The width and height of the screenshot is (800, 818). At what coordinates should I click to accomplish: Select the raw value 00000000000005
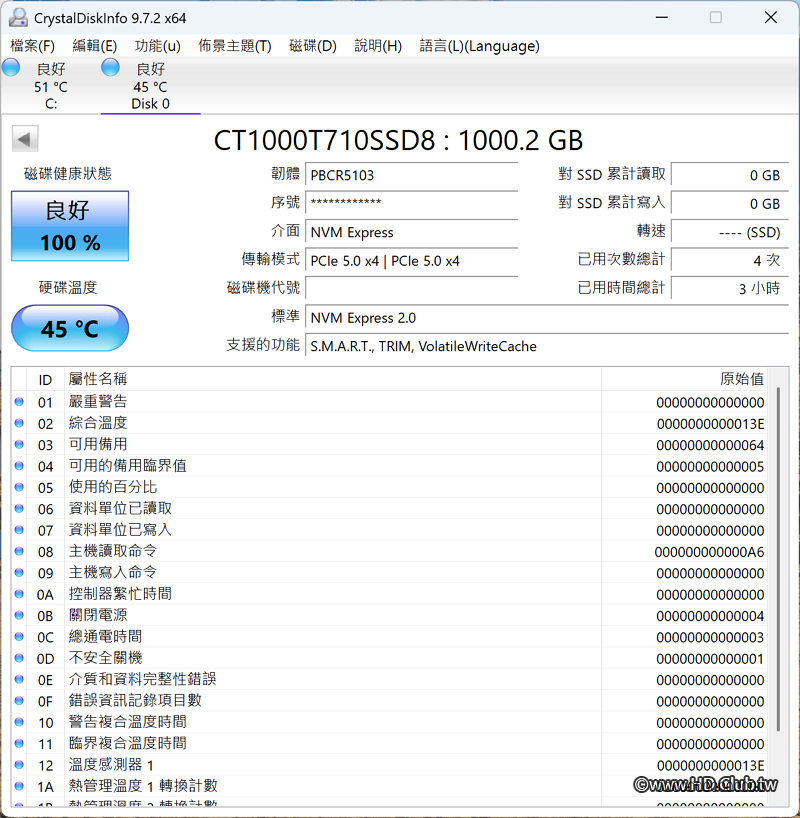[710, 467]
